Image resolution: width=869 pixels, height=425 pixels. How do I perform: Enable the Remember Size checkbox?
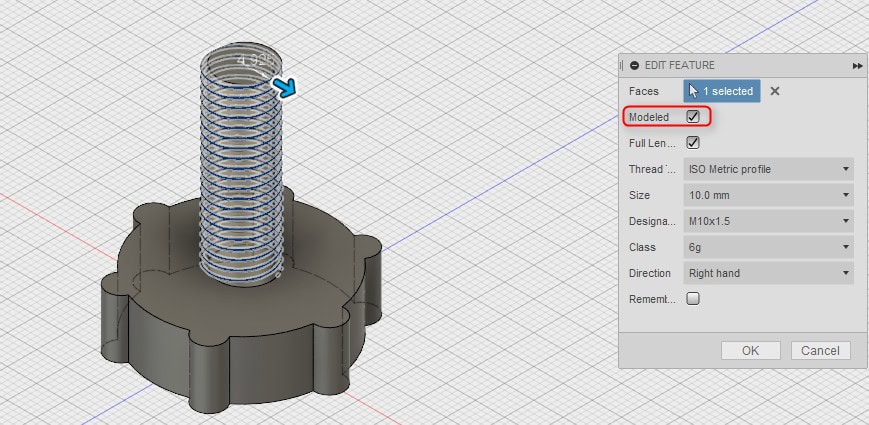pyautogui.click(x=693, y=299)
